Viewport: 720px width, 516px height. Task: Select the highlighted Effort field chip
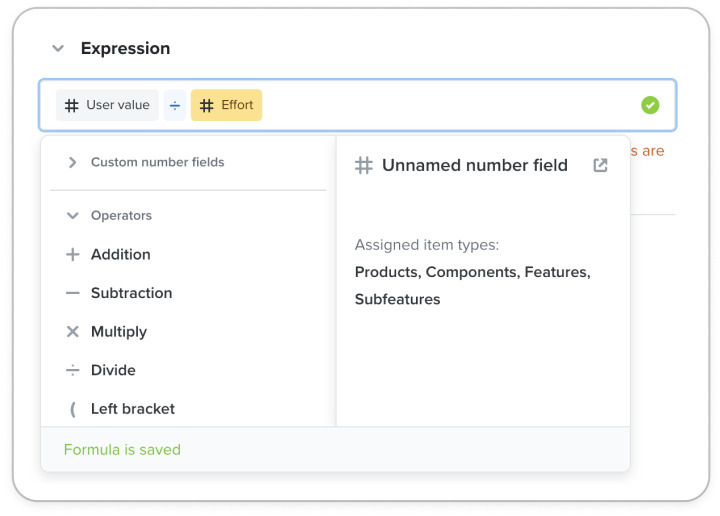pos(226,105)
